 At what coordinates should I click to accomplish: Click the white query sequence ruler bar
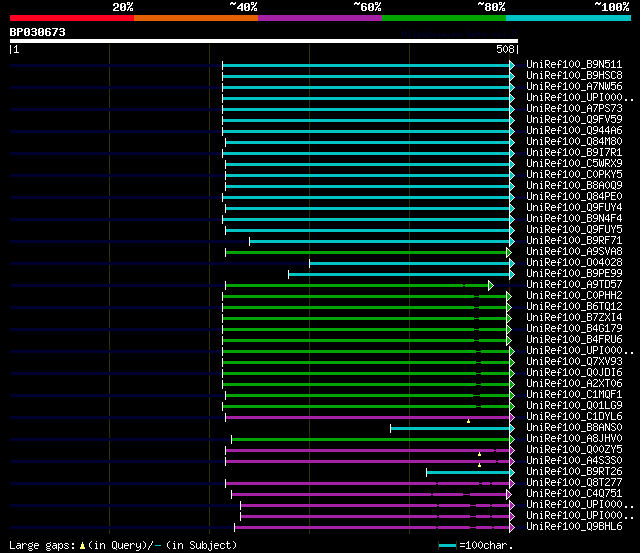pyautogui.click(x=264, y=41)
